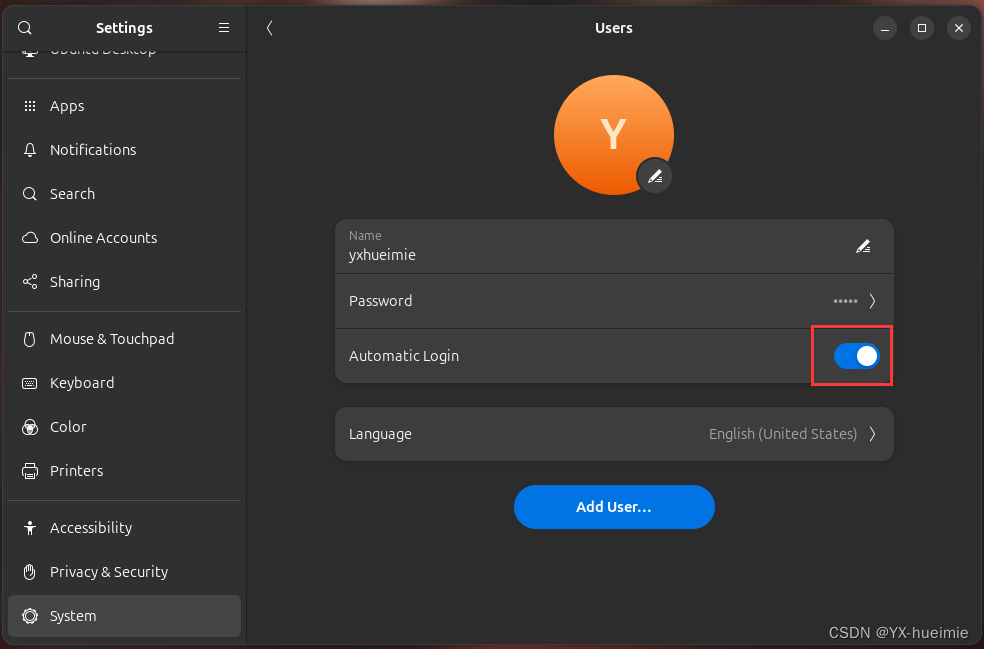Open the Notifications settings panel
This screenshot has height=649, width=984.
click(124, 150)
